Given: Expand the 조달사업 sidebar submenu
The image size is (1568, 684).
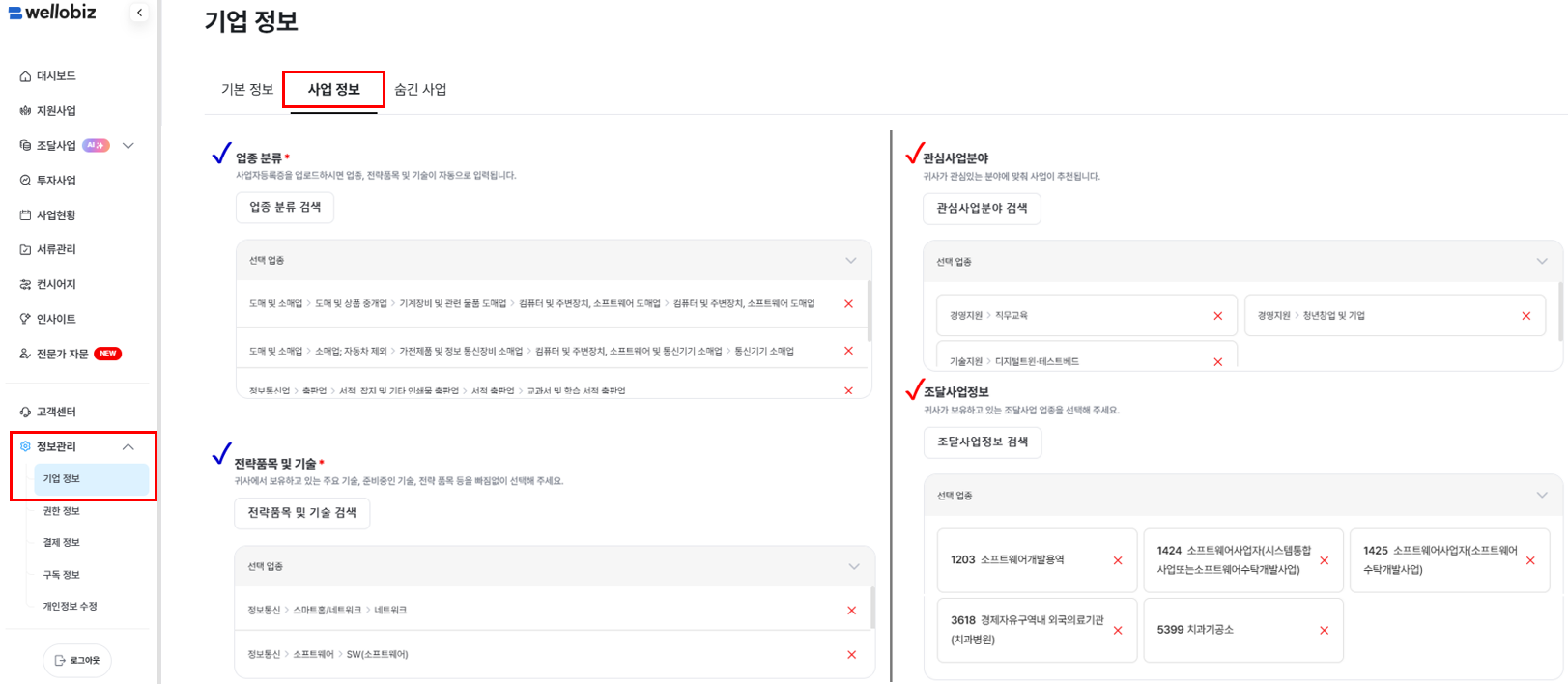Looking at the screenshot, I should point(128,146).
